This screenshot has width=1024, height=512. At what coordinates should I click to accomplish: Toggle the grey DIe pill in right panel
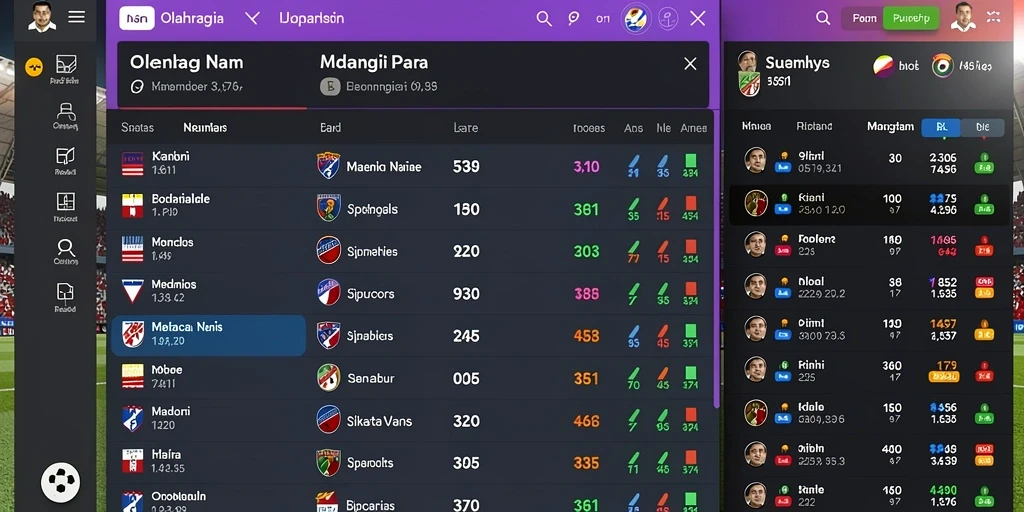(982, 127)
